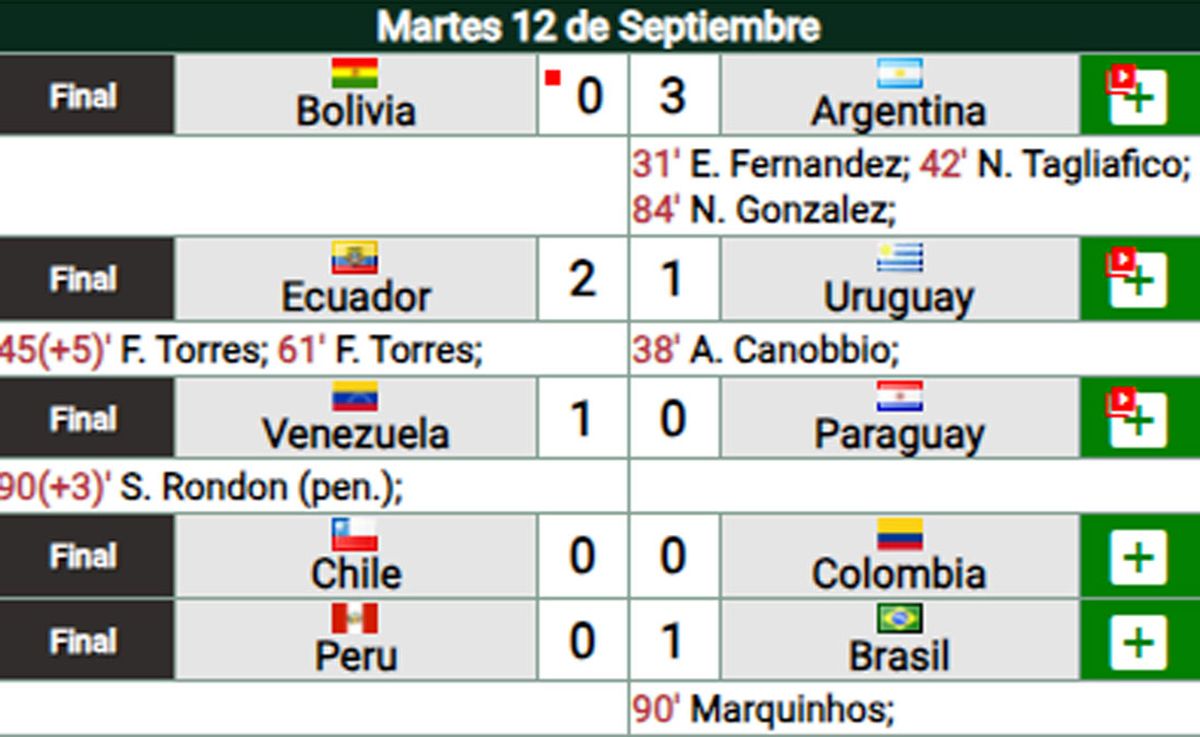This screenshot has width=1200, height=737.
Task: Click the Uruguay flag icon
Action: [900, 258]
